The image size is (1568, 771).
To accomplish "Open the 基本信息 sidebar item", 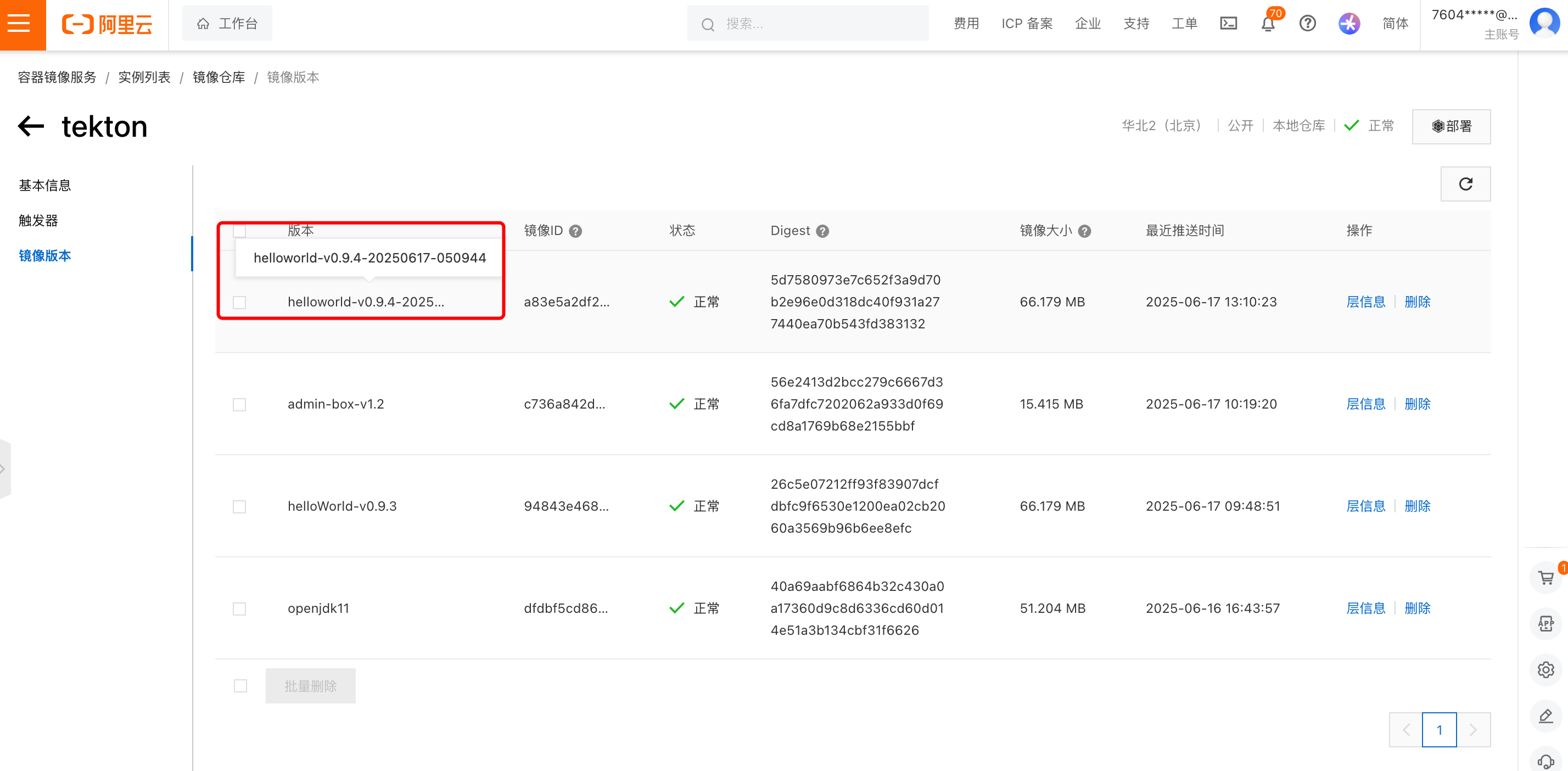I will click(x=45, y=185).
